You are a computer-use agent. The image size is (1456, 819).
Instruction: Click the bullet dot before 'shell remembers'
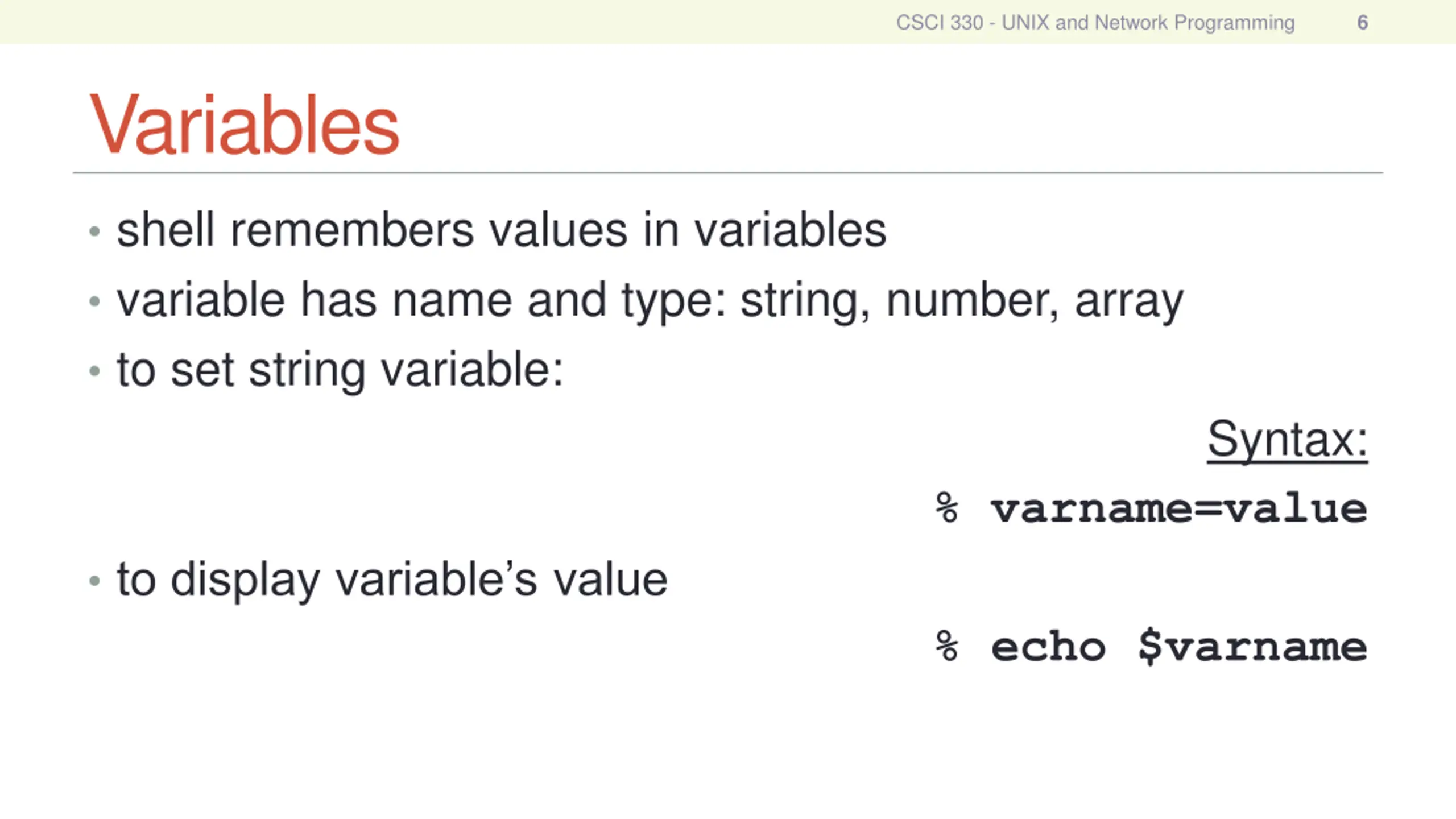[x=94, y=231]
